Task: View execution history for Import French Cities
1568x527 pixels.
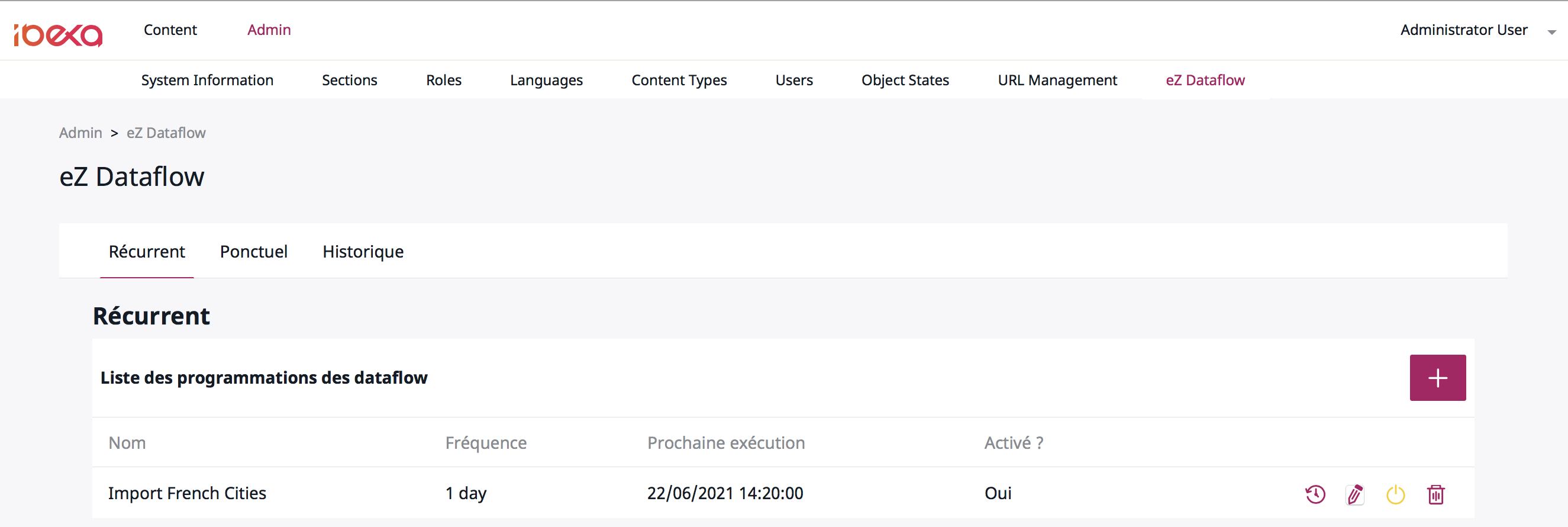Action: coord(1315,494)
